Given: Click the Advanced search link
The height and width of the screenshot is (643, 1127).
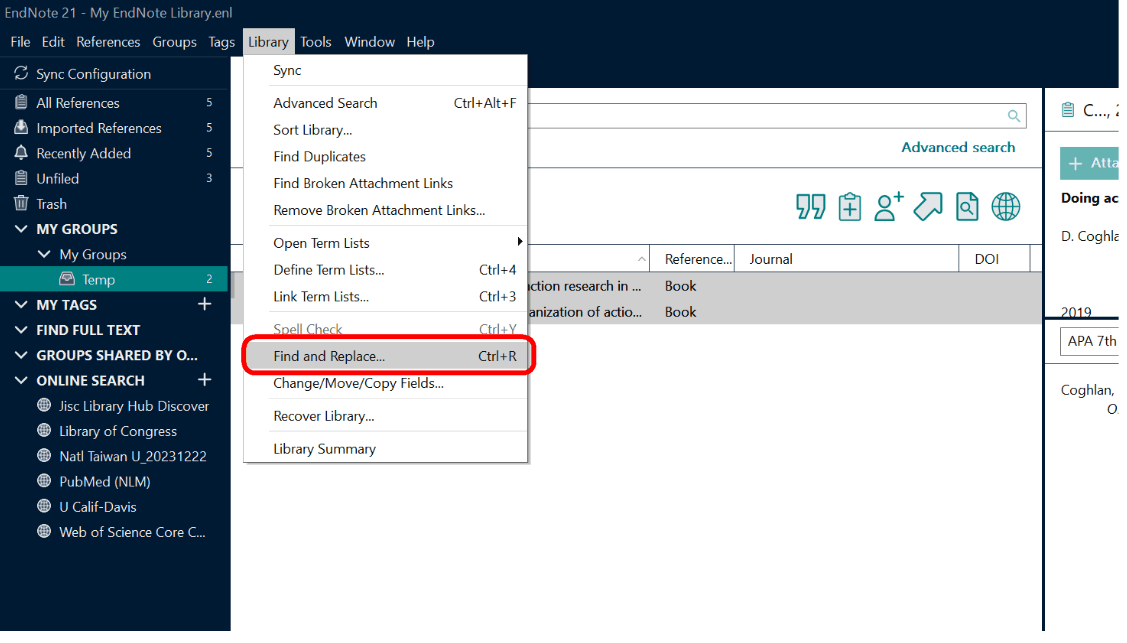Looking at the screenshot, I should coord(958,147).
